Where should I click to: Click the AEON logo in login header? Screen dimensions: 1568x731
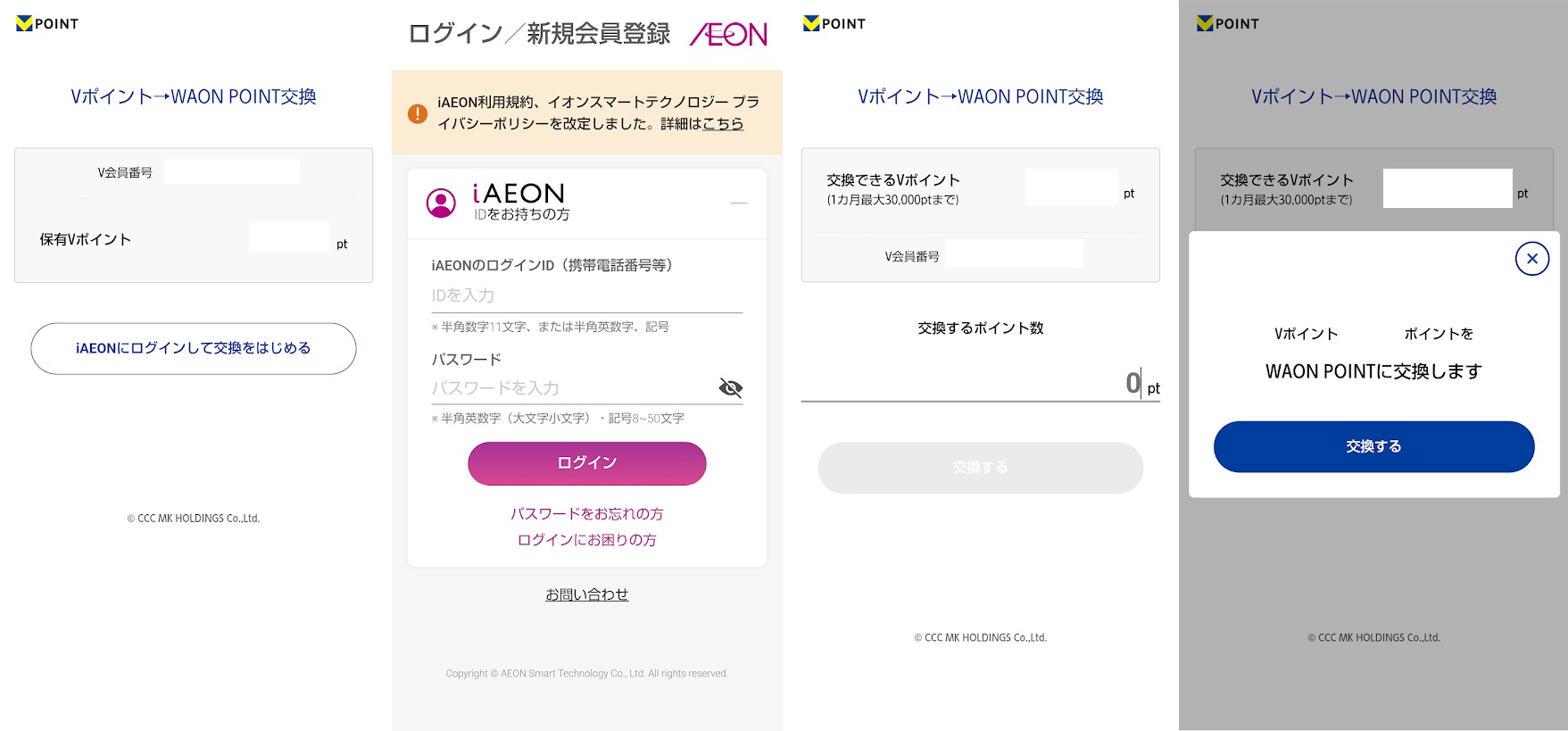[x=728, y=34]
